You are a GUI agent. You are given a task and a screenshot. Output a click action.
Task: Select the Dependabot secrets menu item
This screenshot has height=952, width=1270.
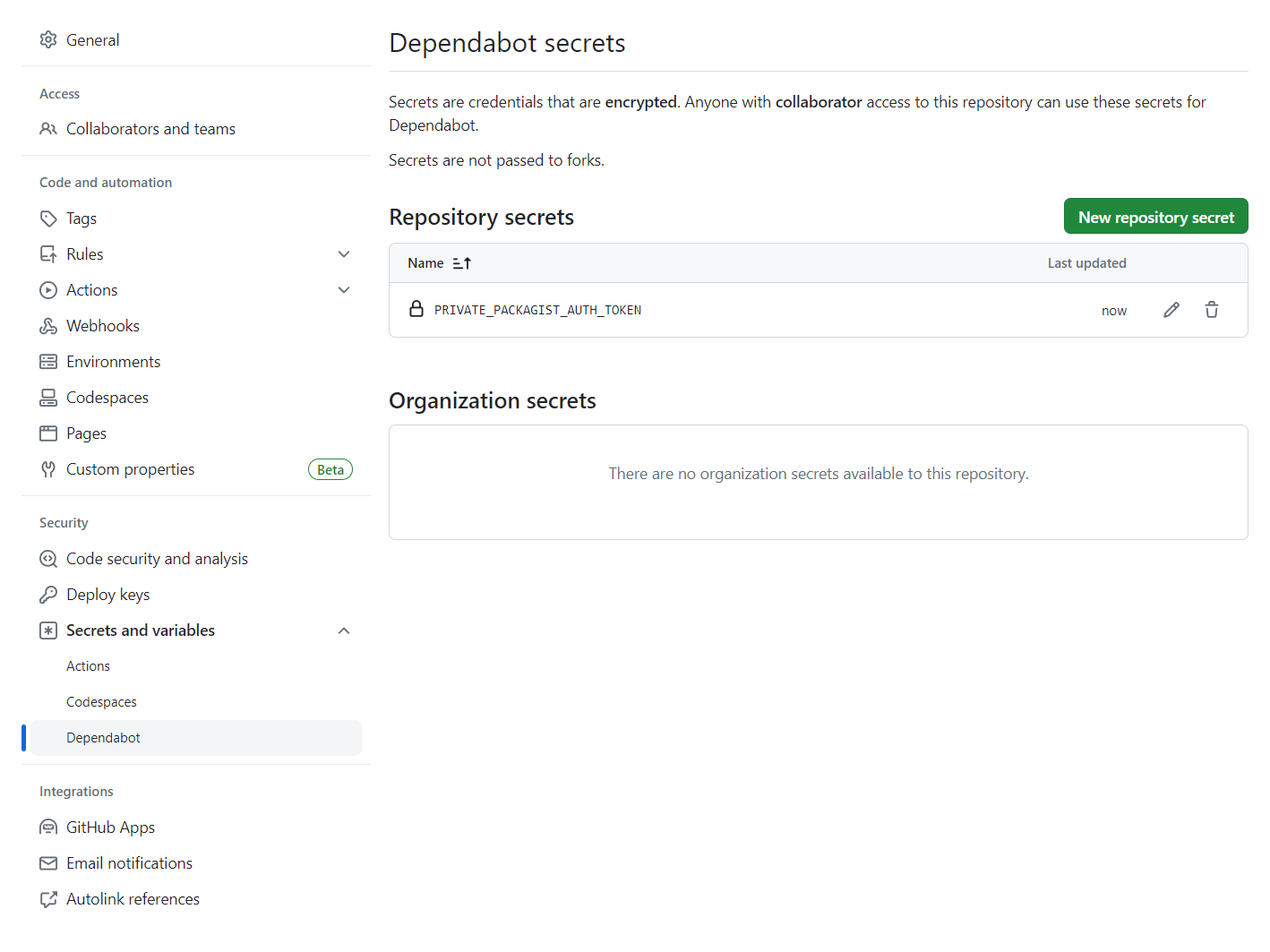point(104,738)
